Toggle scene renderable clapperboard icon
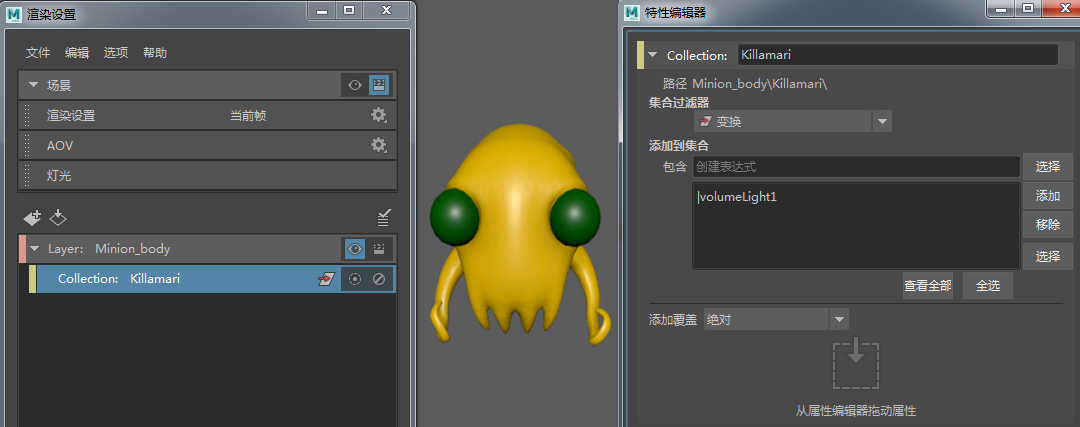Screen dimensions: 1080x427 [x=378, y=85]
